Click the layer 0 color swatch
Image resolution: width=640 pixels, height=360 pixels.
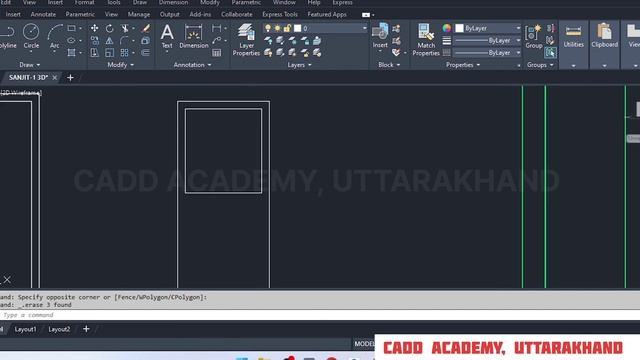coord(298,28)
